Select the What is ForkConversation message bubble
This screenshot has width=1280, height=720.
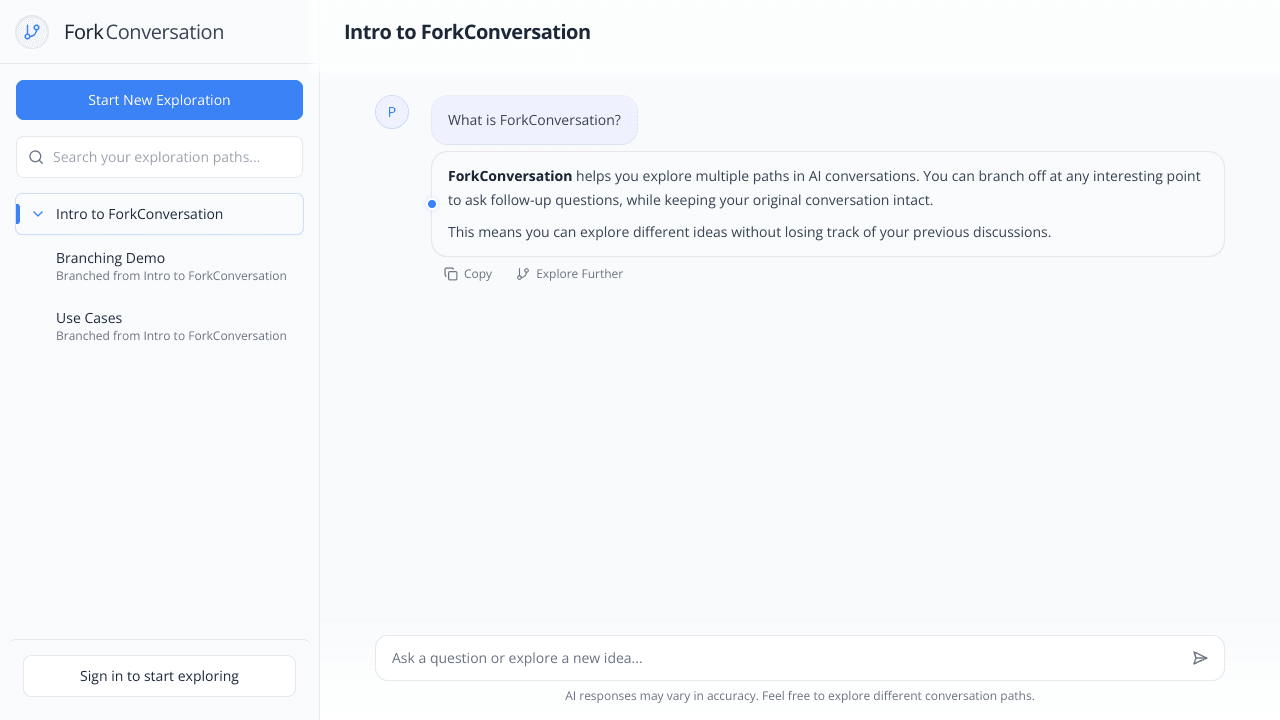[x=534, y=120]
